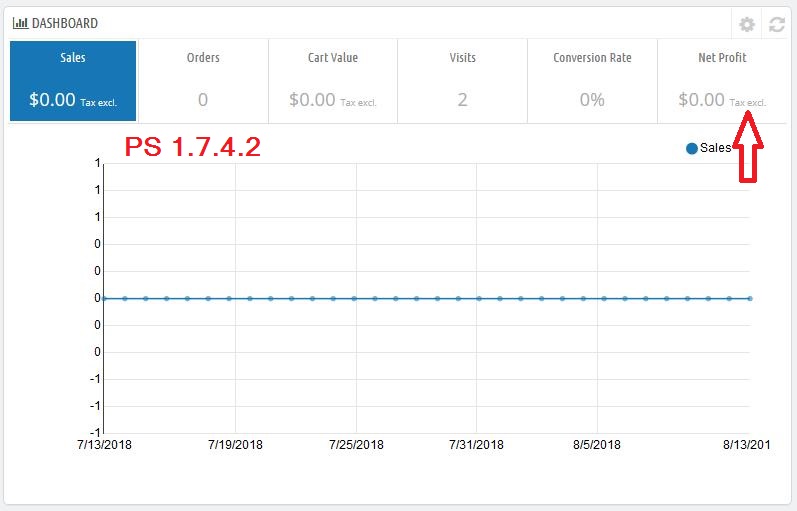Select the Sales KPI tab
797x511 pixels.
pos(73,80)
